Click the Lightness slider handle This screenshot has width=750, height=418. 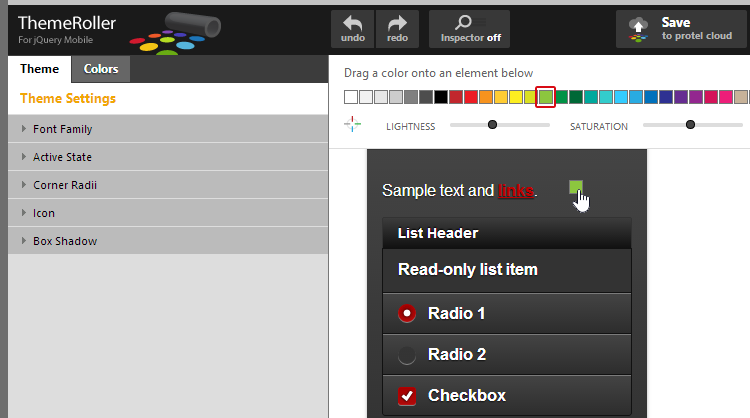click(x=492, y=125)
